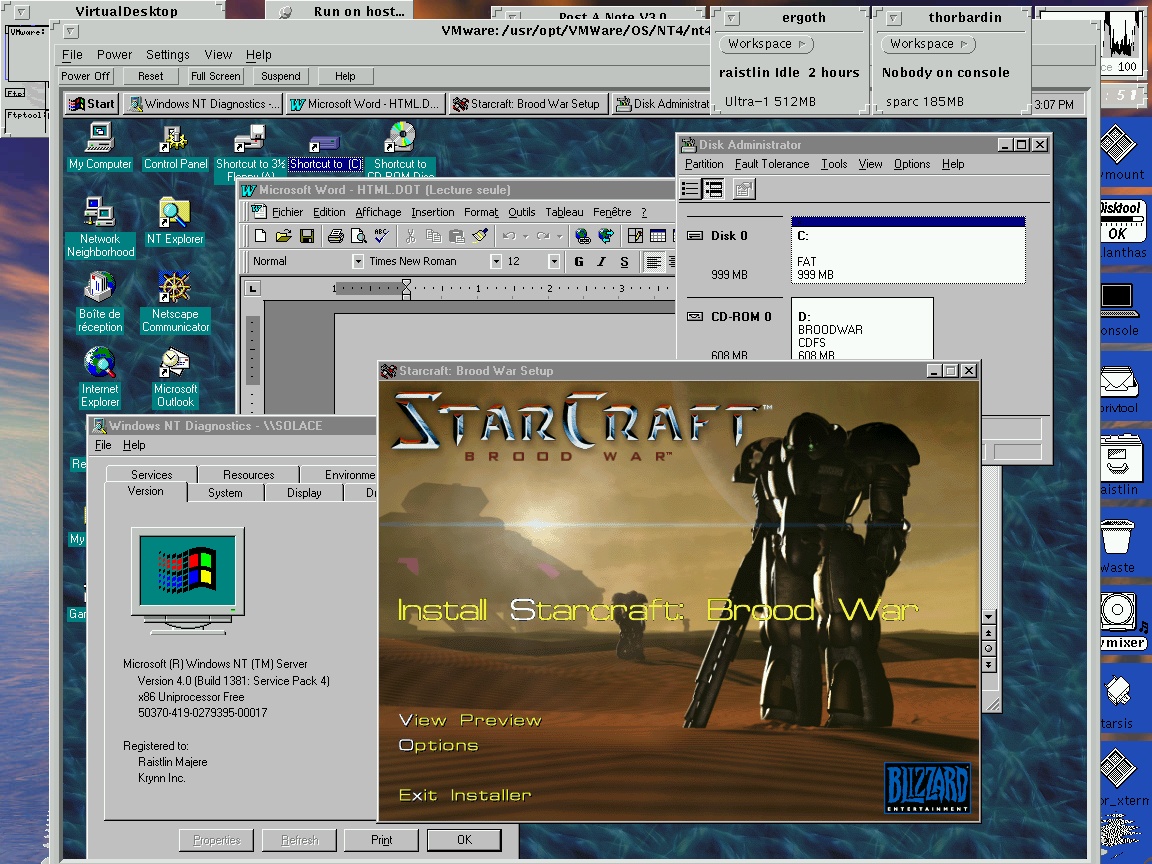1152x864 pixels.
Task: Launch NT Explorer from the desktop
Action: pyautogui.click(x=175, y=221)
